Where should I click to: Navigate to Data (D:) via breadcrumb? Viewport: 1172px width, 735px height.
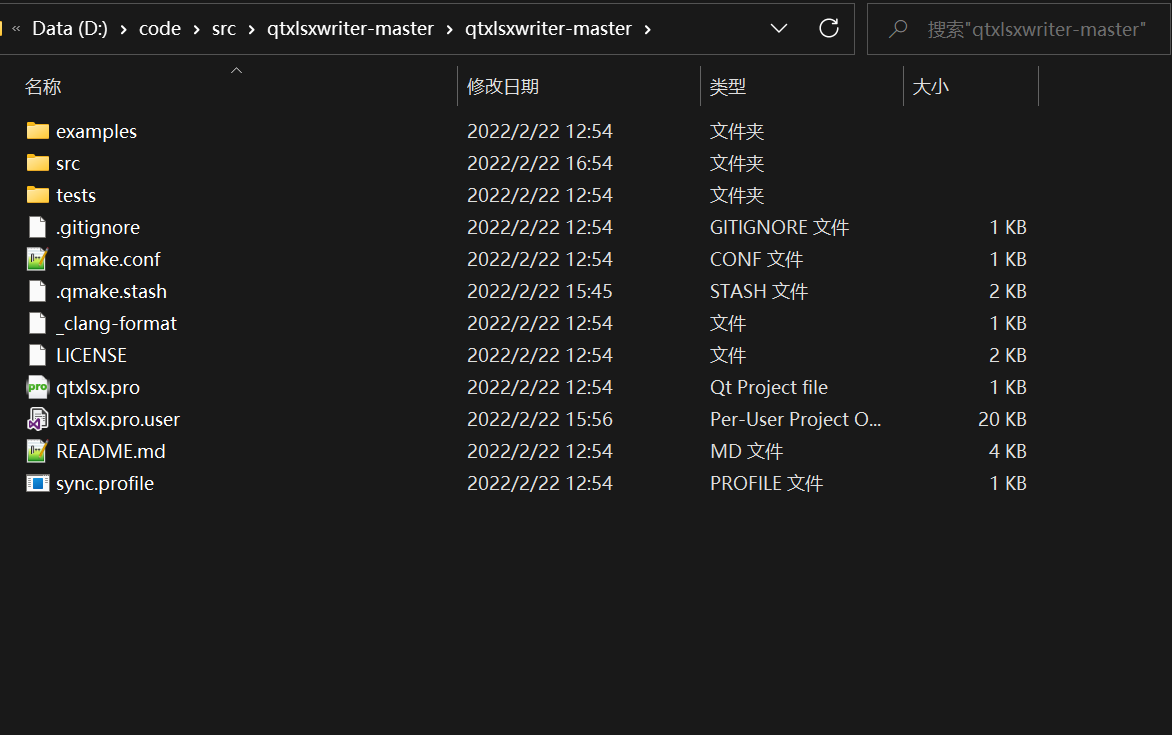[69, 28]
